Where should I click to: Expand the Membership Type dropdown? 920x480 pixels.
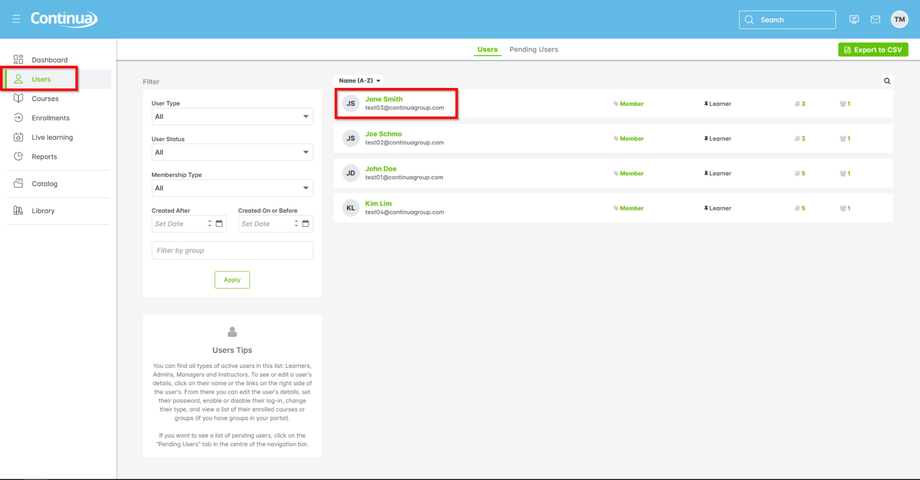pos(232,188)
